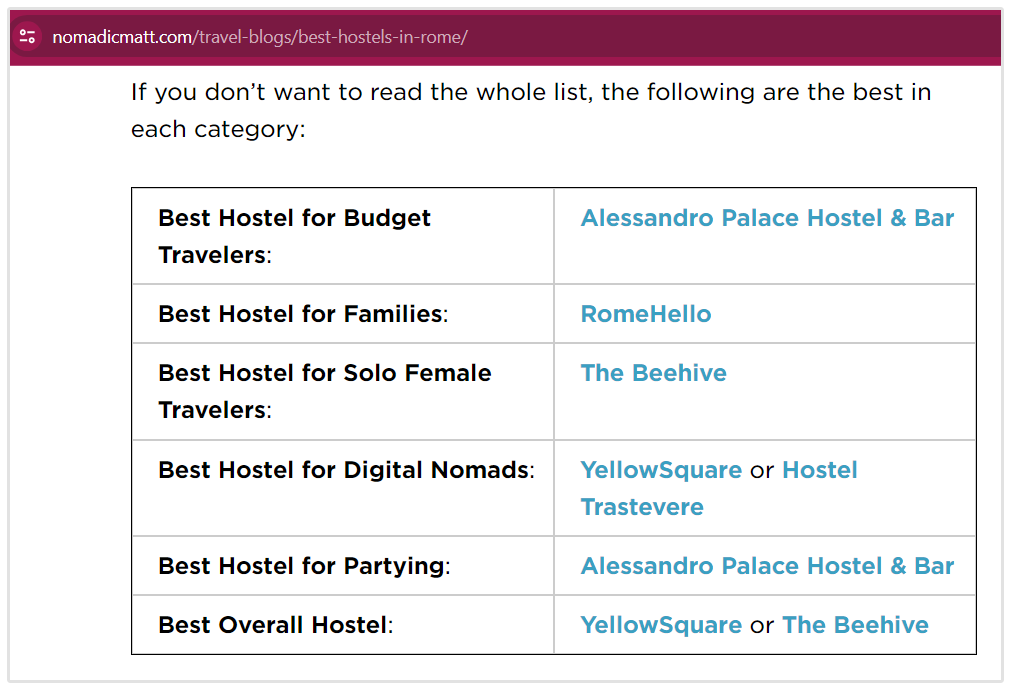1011x690 pixels.
Task: Click the "Best Hostel for Partying" label
Action: tap(303, 566)
